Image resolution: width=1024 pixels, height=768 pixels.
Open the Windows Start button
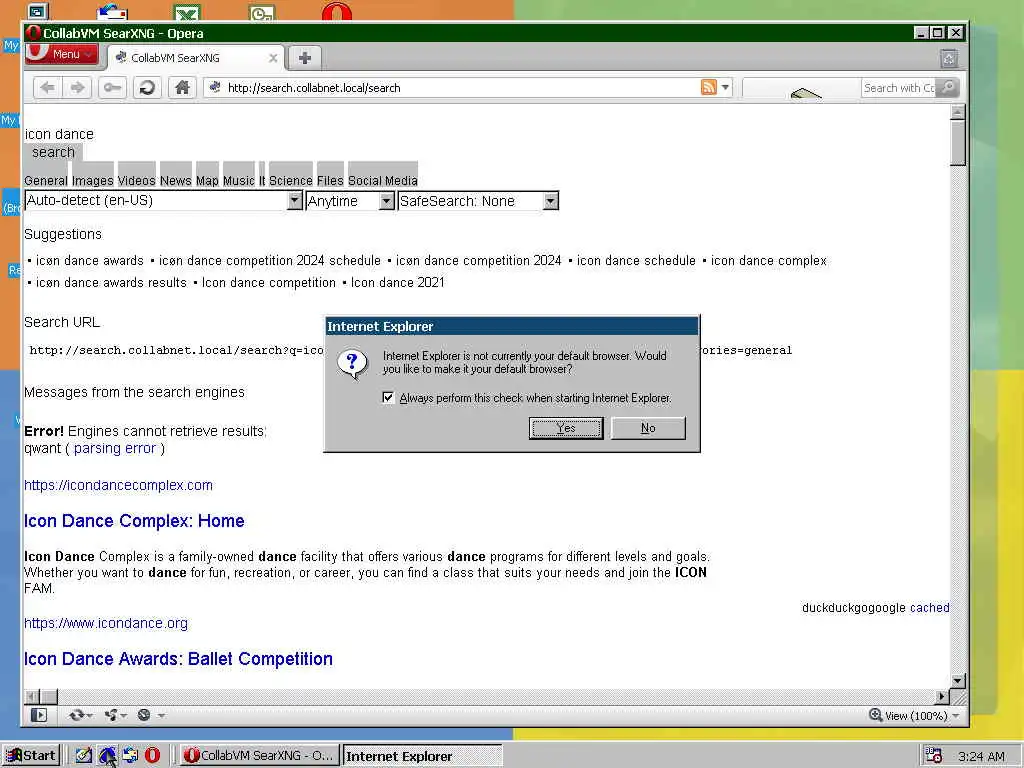pos(31,756)
